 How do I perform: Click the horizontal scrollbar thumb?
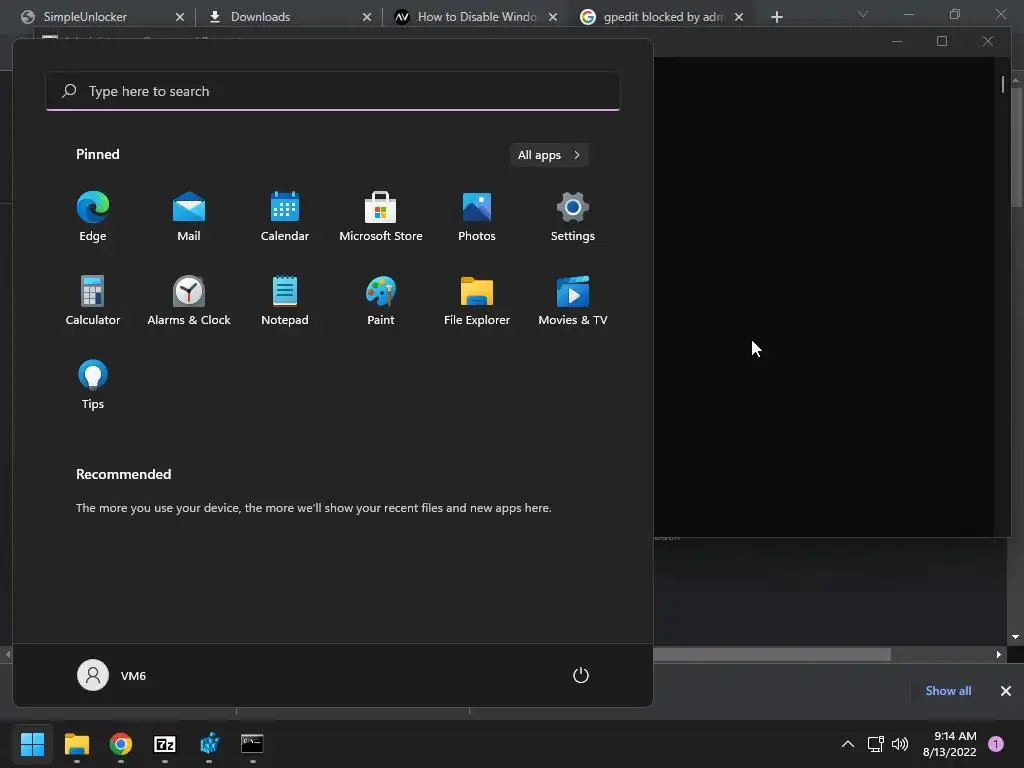772,654
